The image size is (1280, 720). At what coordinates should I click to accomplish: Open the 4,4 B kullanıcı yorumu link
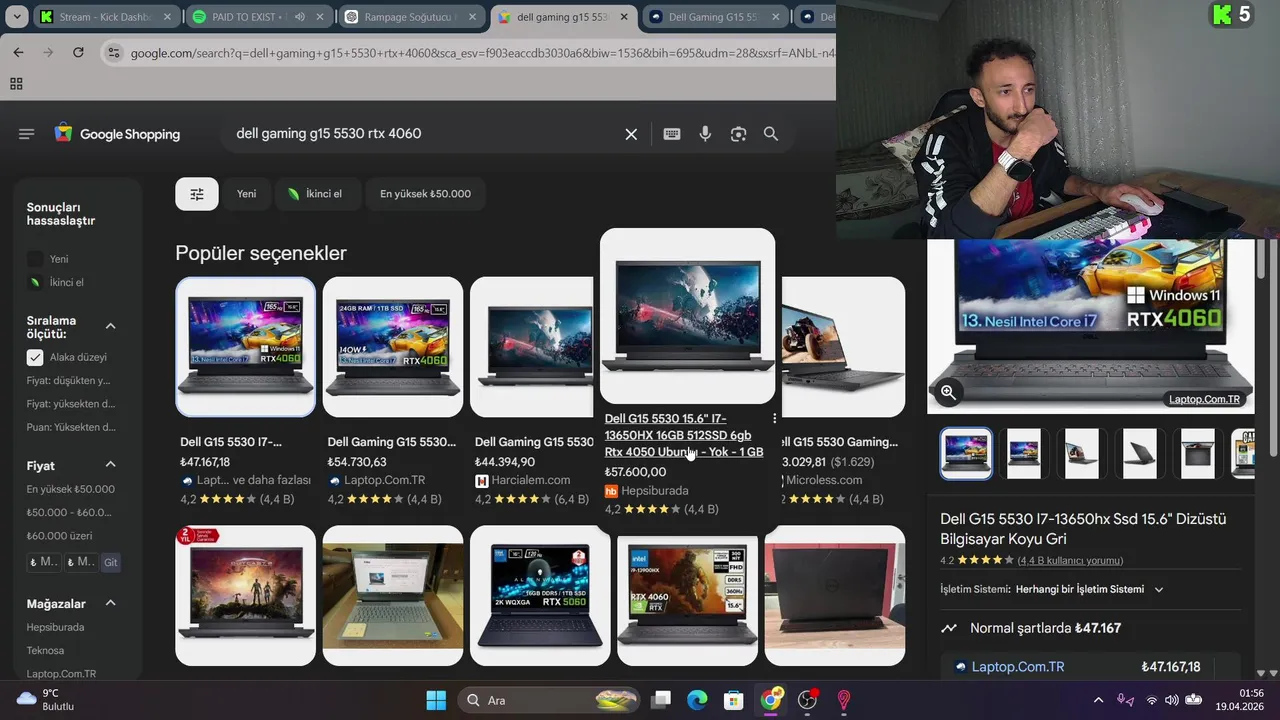pyautogui.click(x=1070, y=560)
